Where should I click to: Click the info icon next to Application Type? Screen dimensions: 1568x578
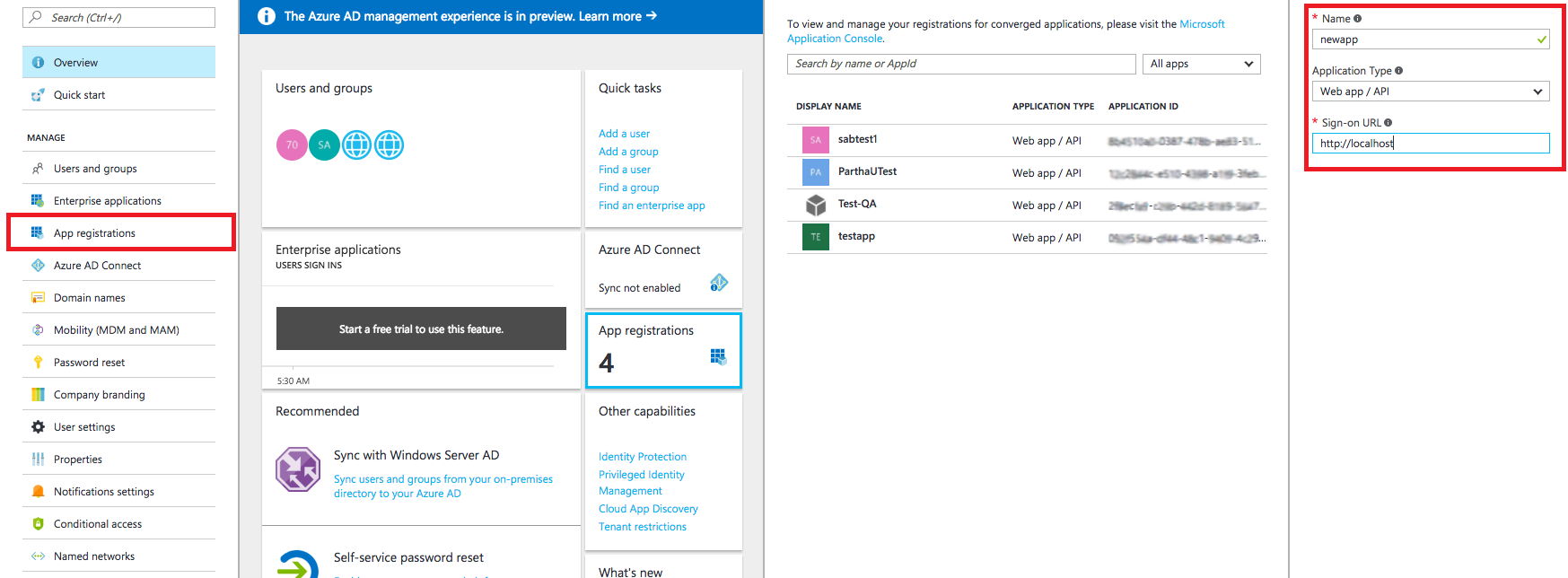click(x=1398, y=71)
